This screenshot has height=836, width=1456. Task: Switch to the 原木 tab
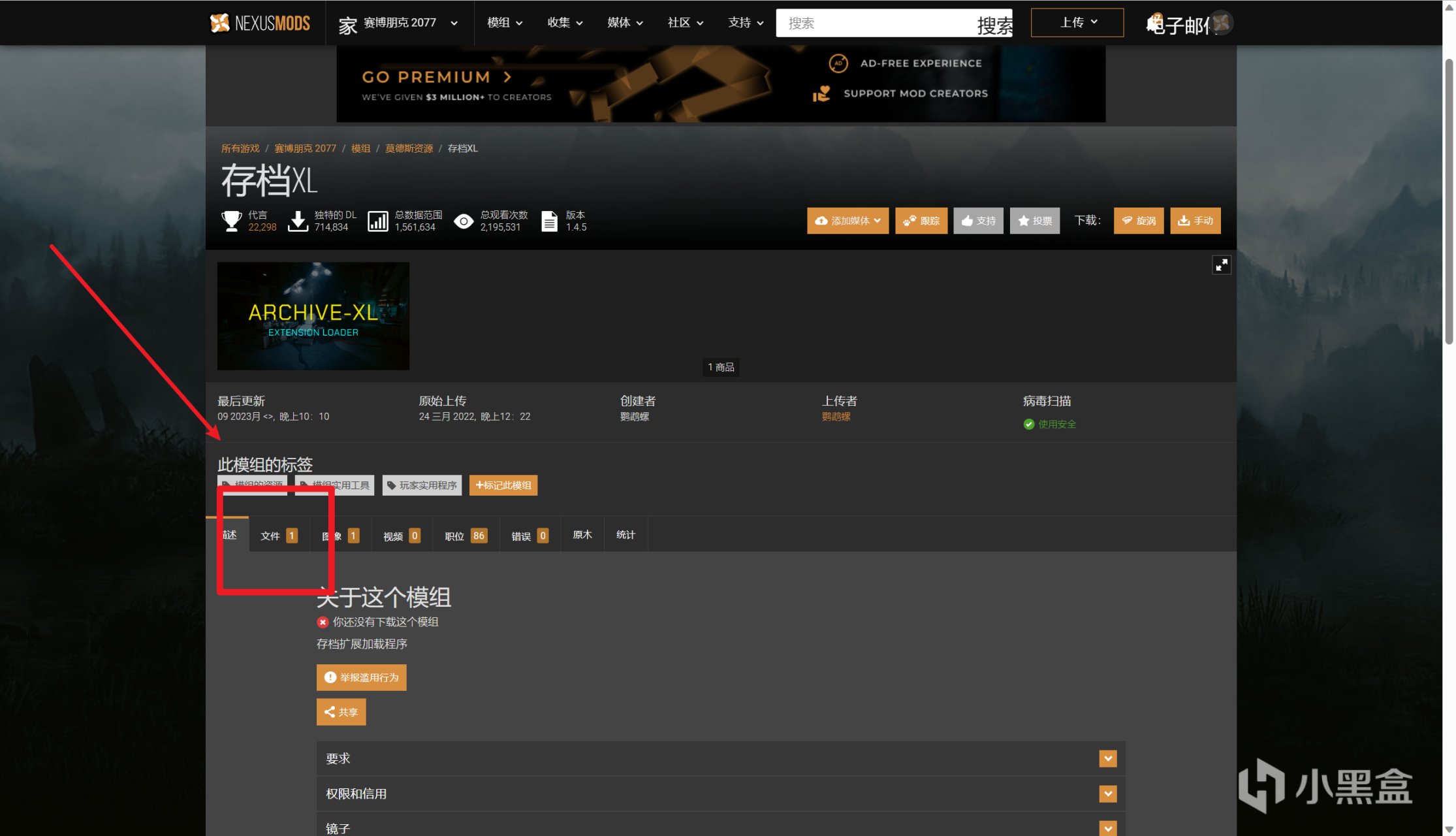tap(582, 535)
